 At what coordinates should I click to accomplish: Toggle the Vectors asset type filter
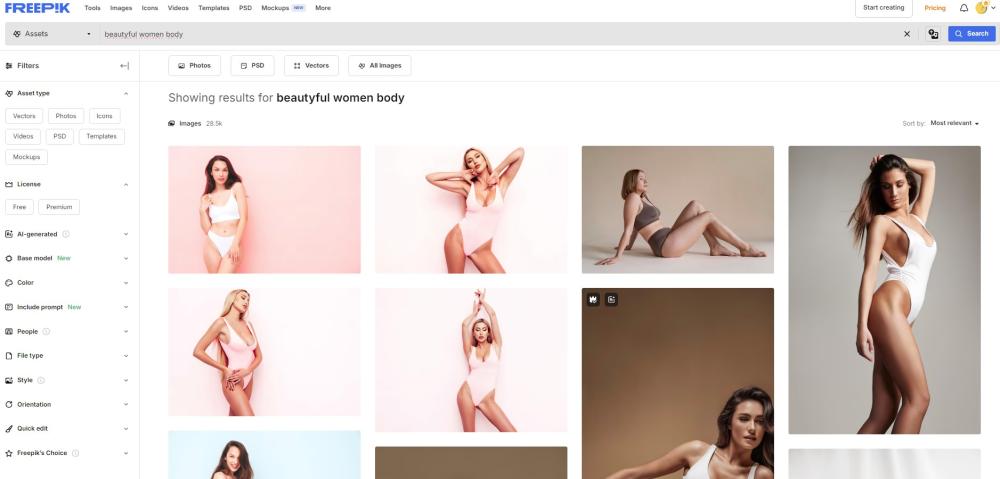(24, 116)
